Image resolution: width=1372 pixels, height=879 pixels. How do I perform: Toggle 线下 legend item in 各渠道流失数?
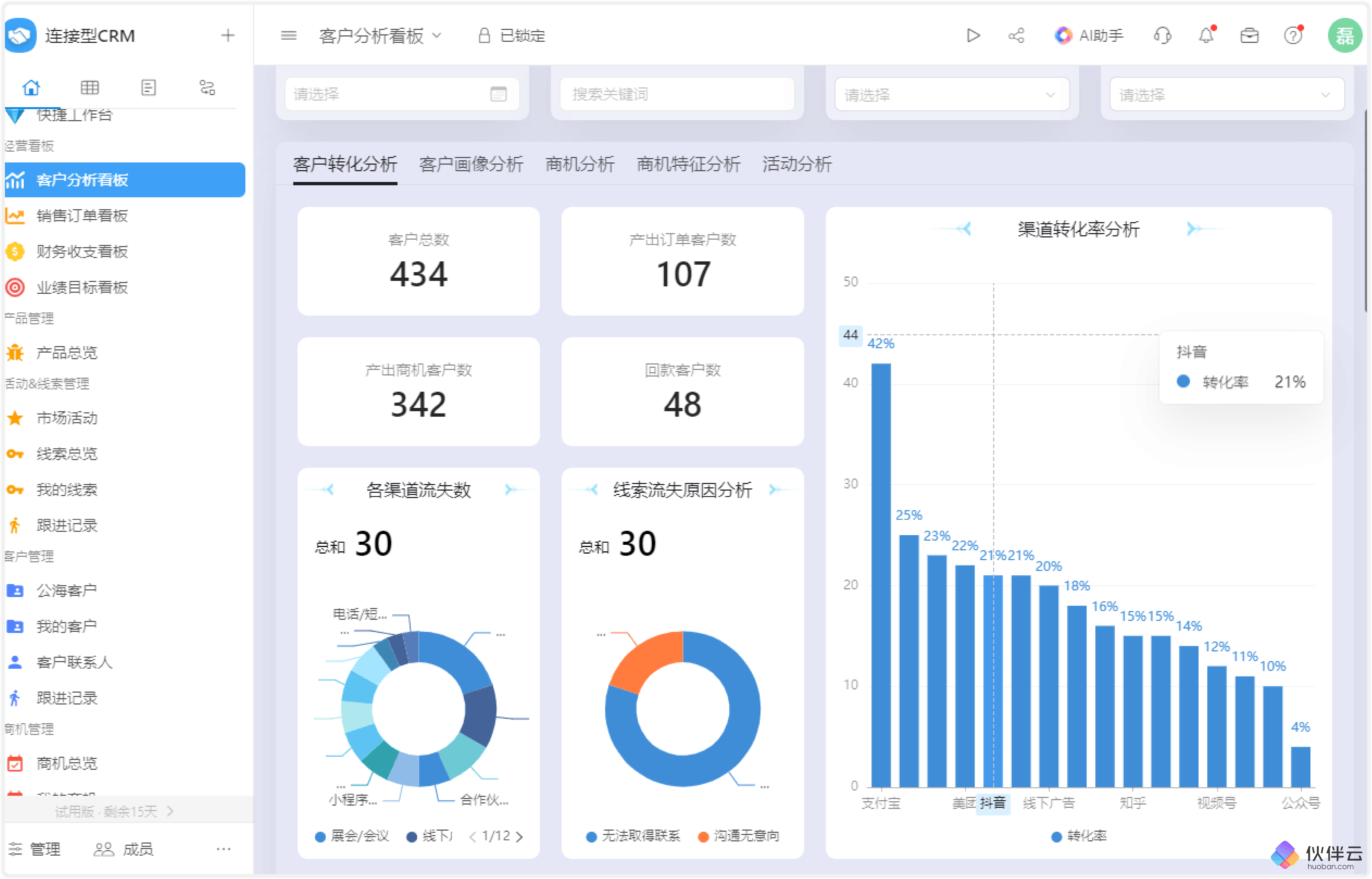pyautogui.click(x=429, y=836)
